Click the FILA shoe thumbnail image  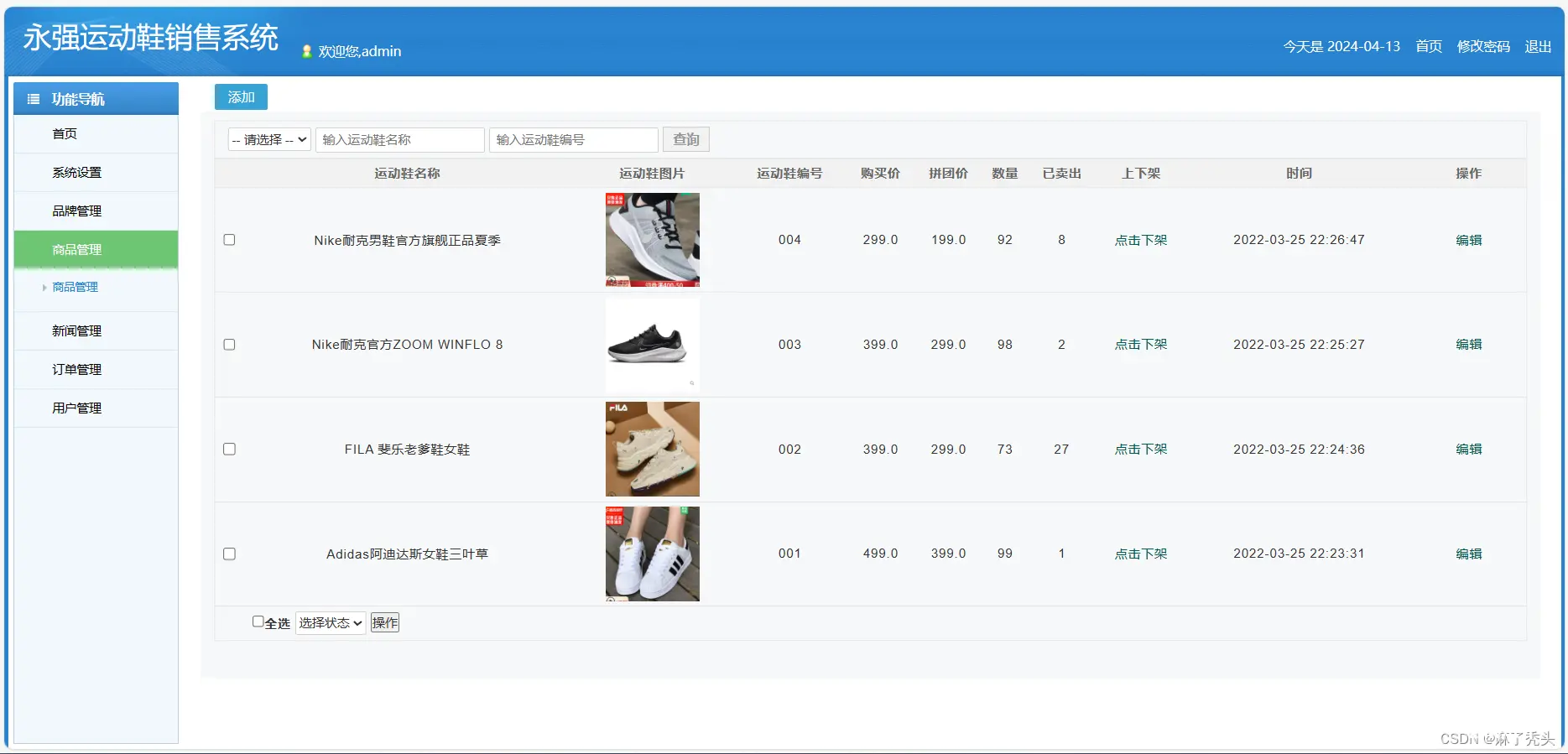(x=653, y=450)
